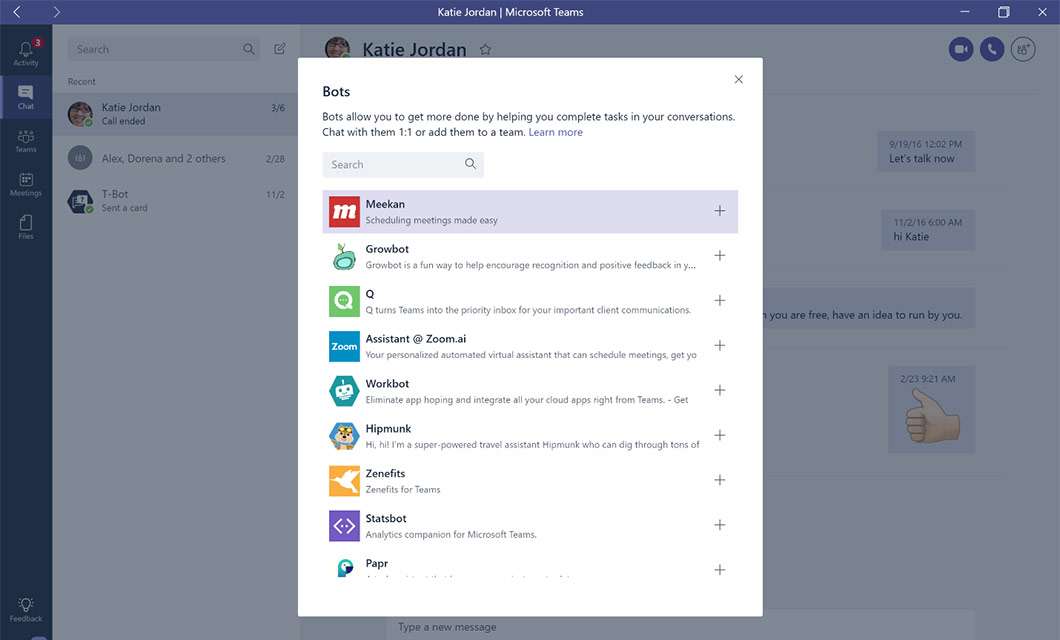Screen dimensions: 1060x640
Task: Click the search icon in the Bots dialog
Action: [x=470, y=164]
